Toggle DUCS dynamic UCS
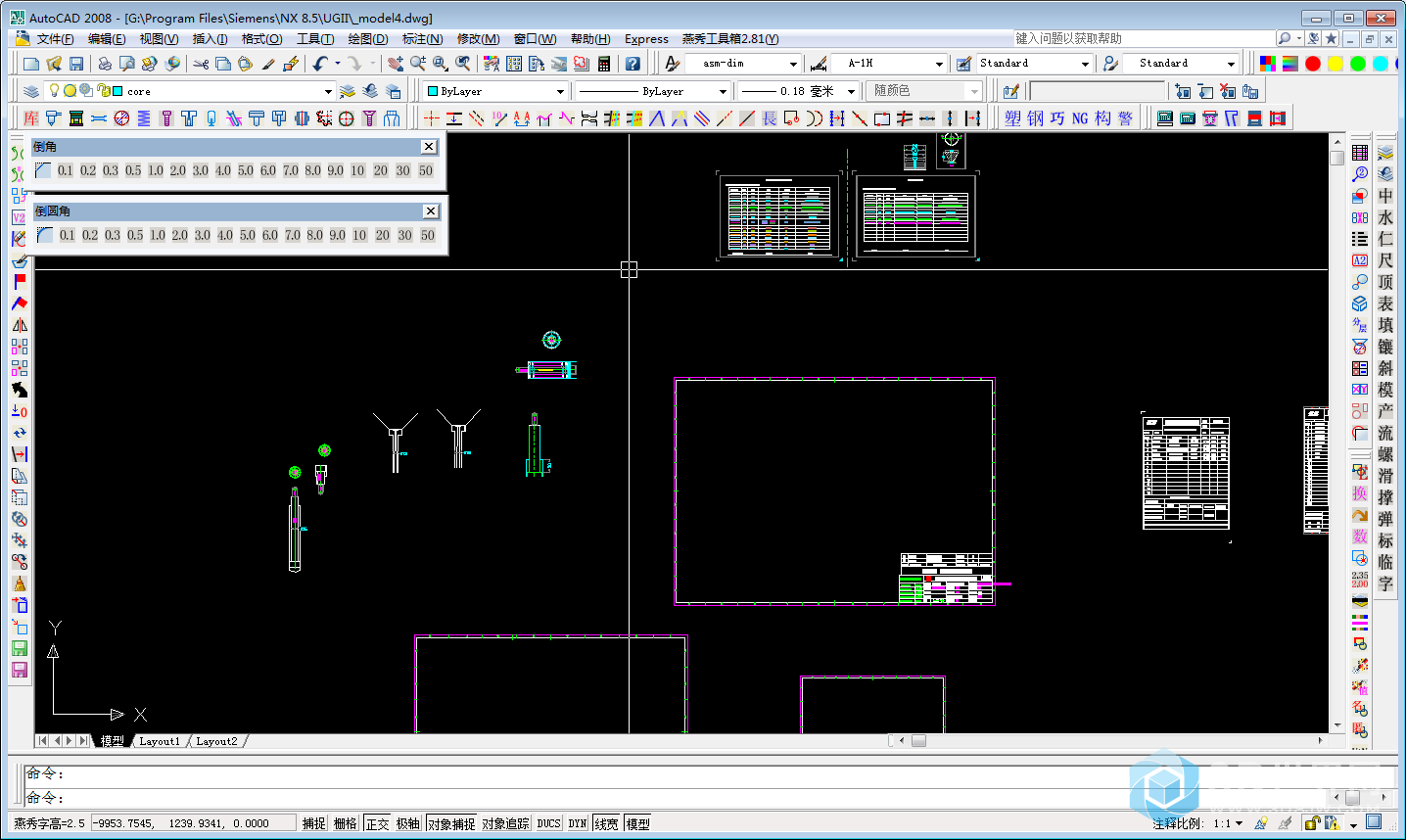1406x840 pixels. (x=548, y=823)
